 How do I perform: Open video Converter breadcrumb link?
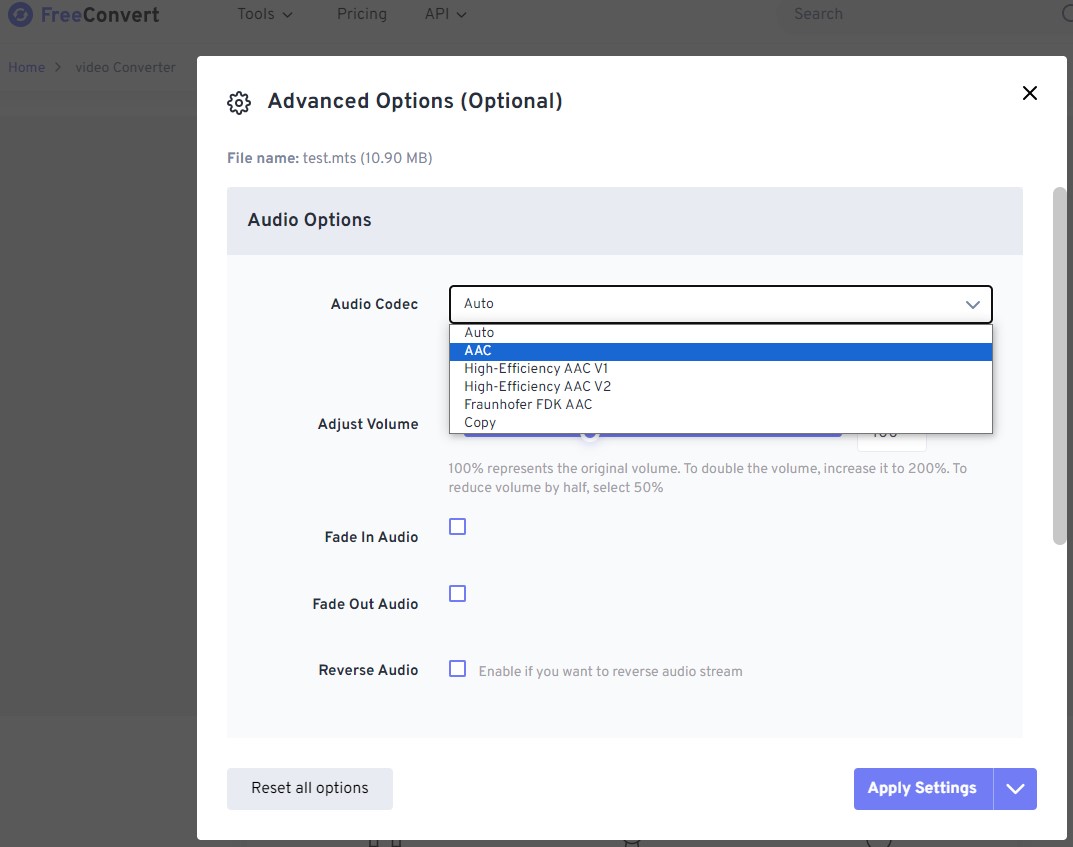(125, 67)
